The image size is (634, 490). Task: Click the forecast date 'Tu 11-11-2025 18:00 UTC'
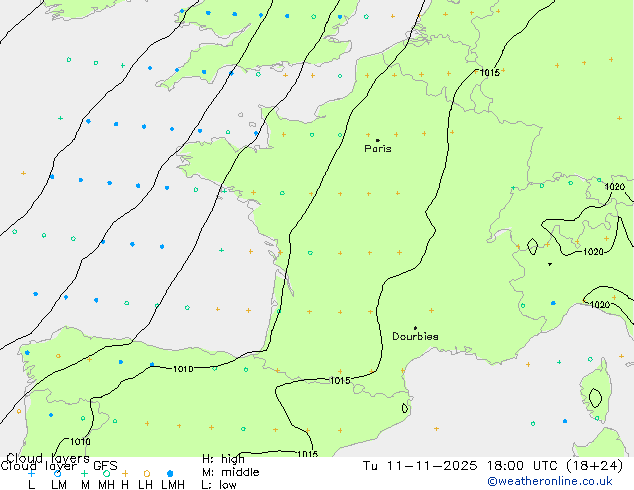click(460, 466)
